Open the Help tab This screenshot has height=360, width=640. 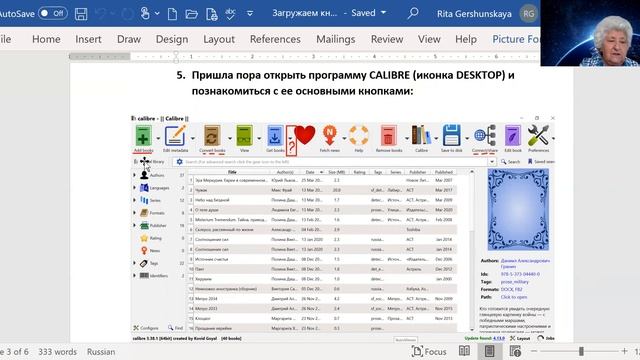tap(466, 39)
